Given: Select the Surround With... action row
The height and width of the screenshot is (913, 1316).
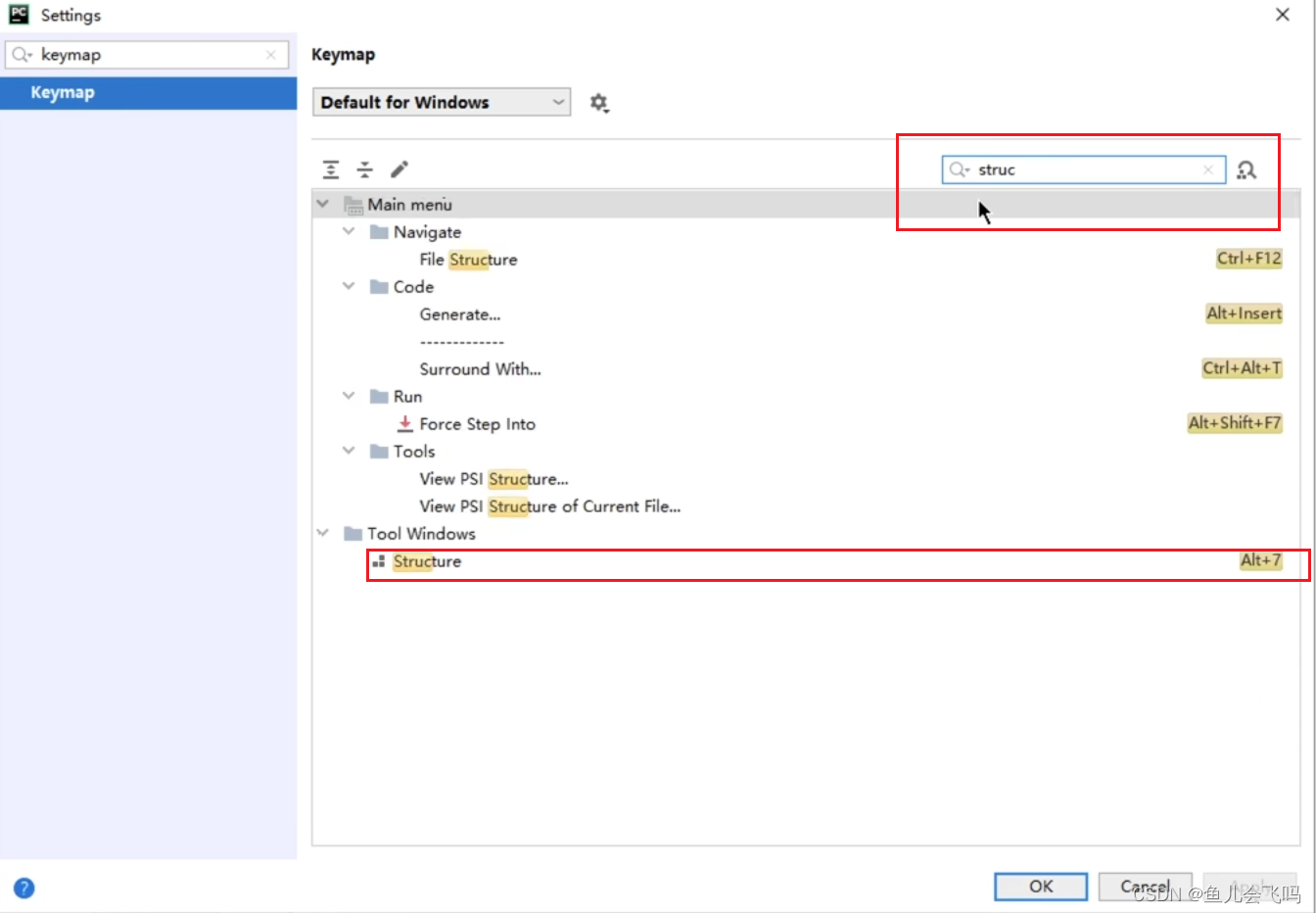Looking at the screenshot, I should [807, 369].
